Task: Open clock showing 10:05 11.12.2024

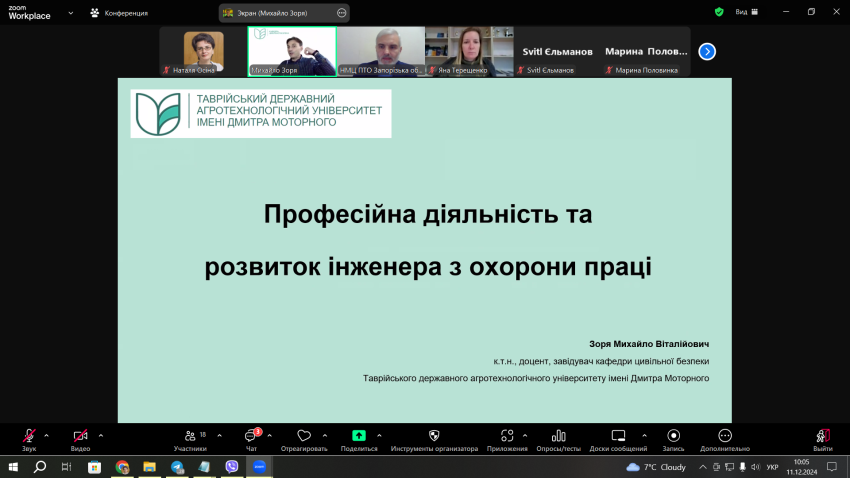Action: click(802, 467)
